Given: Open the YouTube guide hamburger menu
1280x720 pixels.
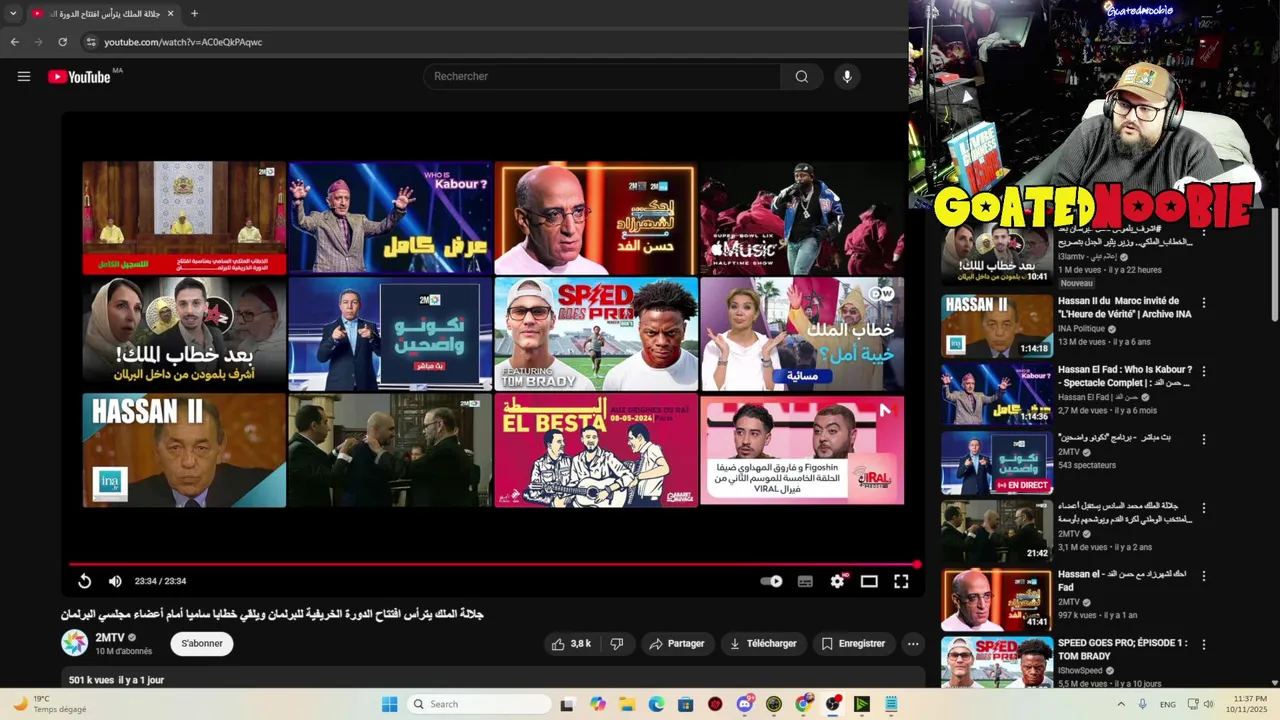Looking at the screenshot, I should pos(24,76).
